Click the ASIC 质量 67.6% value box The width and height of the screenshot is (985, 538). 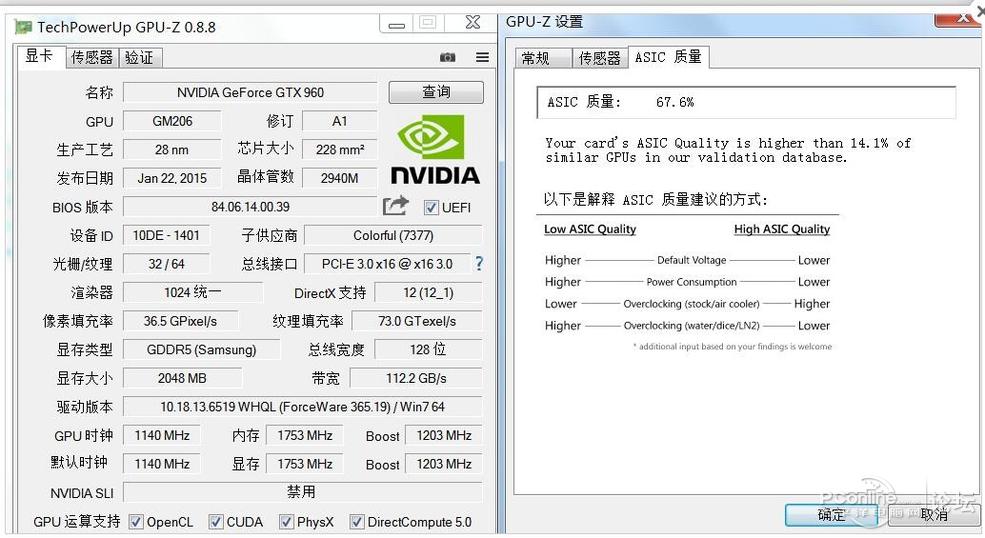coord(746,102)
